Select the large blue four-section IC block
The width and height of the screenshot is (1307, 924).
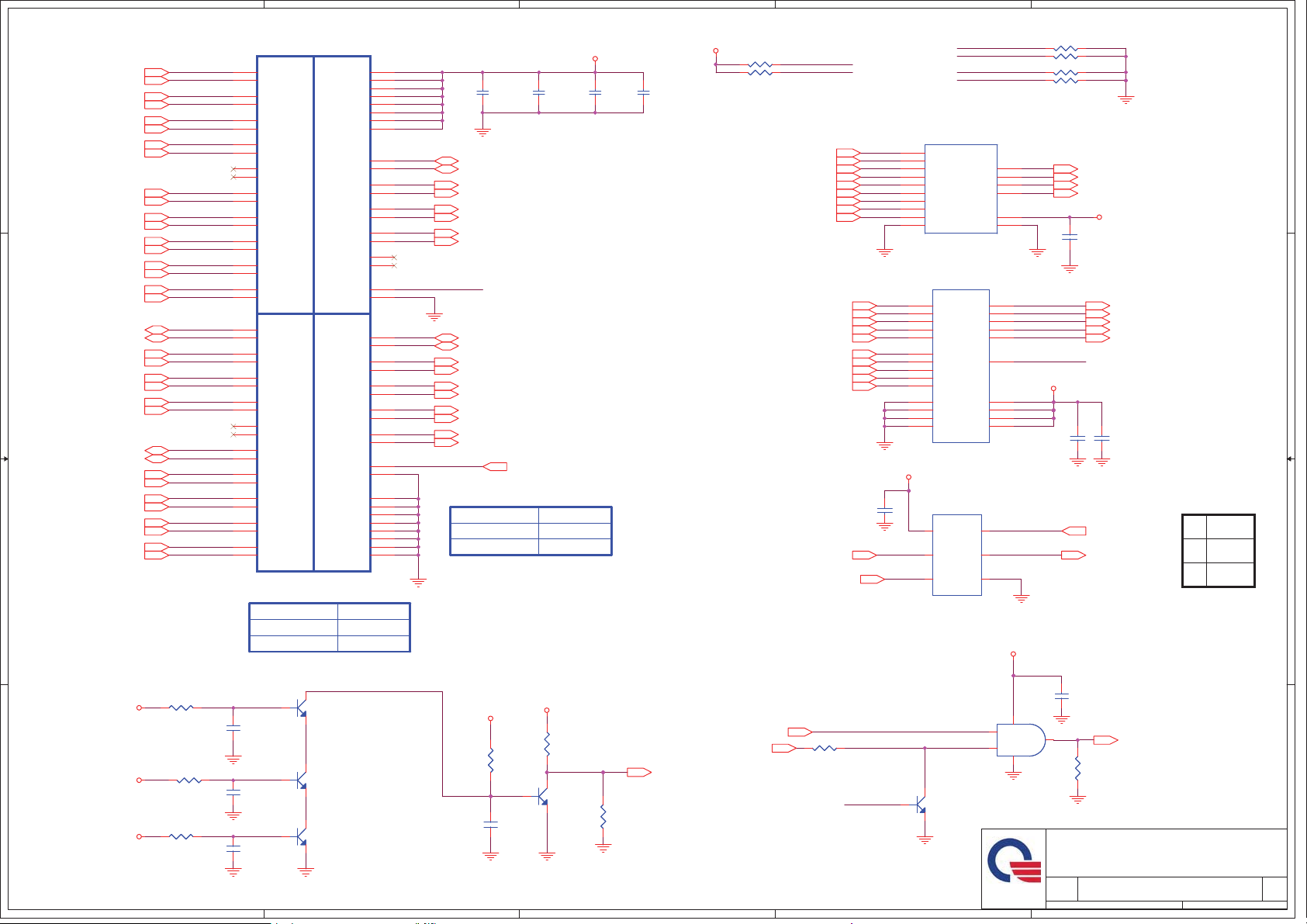313,313
